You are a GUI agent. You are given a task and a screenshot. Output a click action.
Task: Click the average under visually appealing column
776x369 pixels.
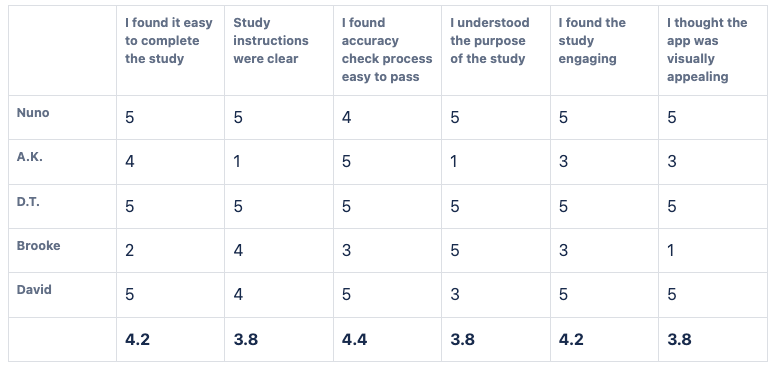coord(679,340)
